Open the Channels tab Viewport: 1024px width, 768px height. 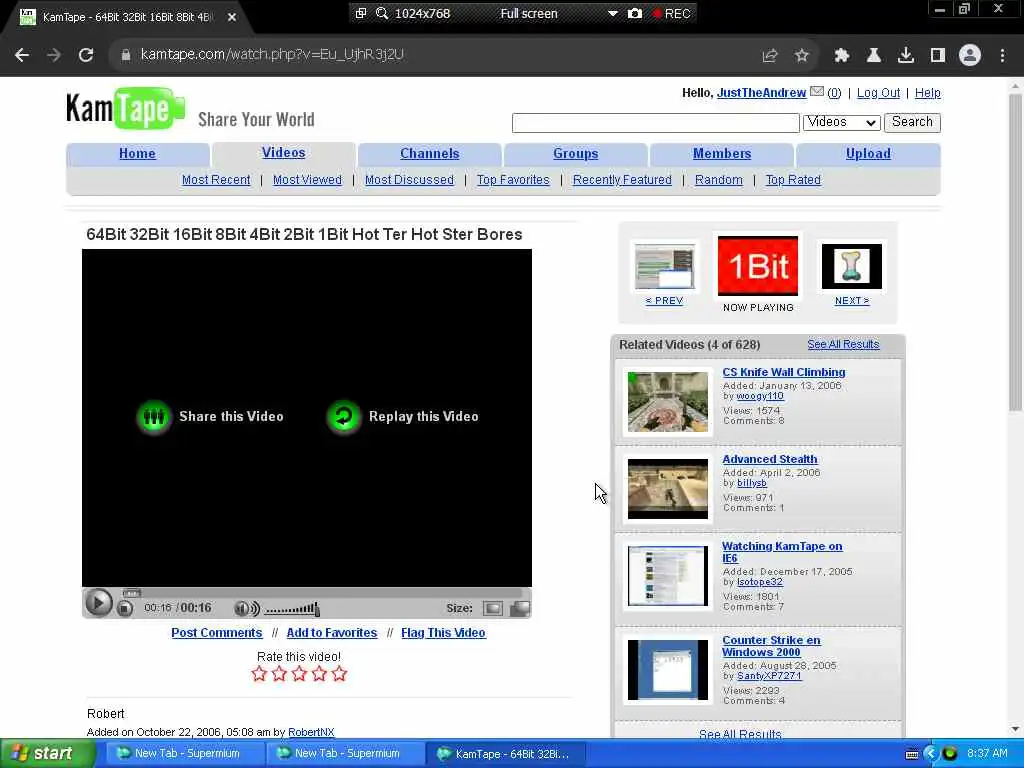(430, 153)
